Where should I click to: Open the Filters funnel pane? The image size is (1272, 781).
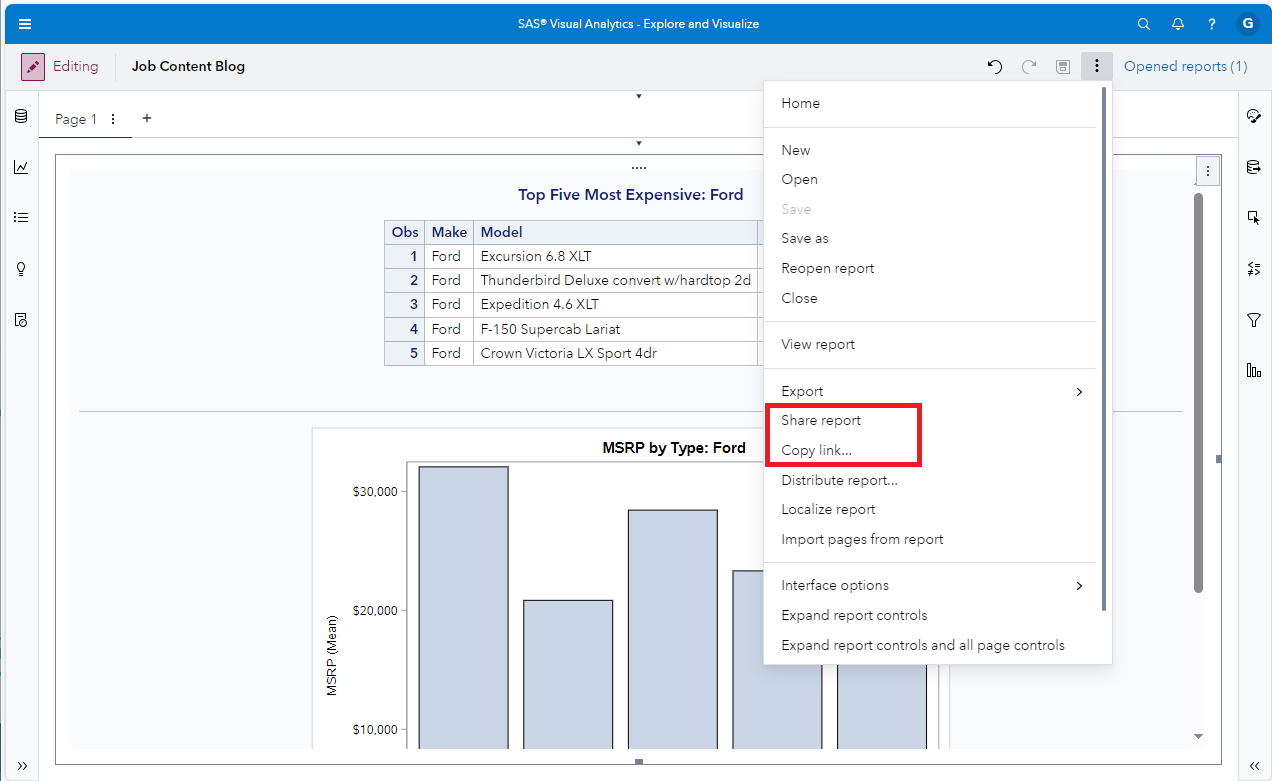tap(1253, 320)
